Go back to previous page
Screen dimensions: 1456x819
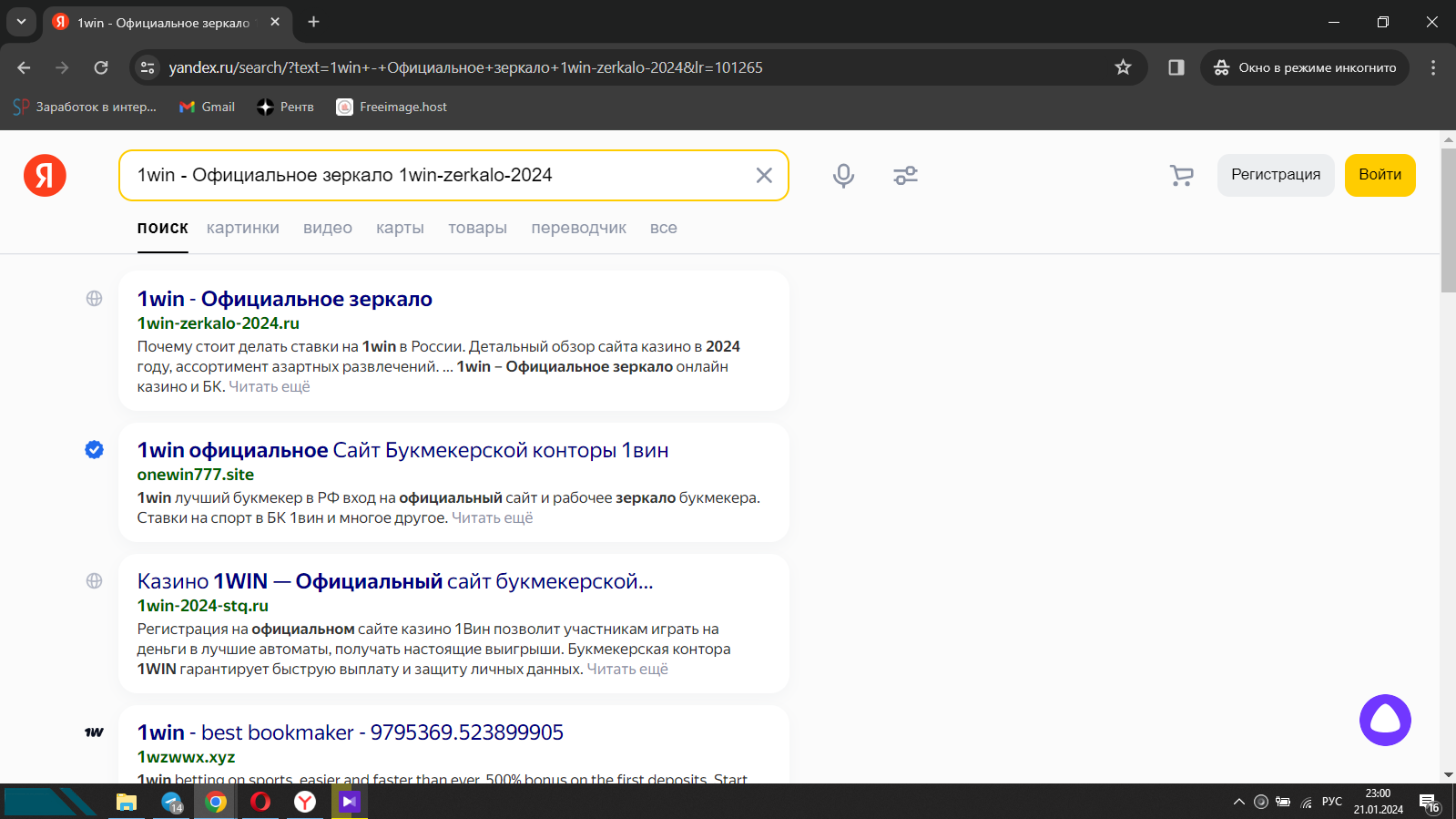(24, 67)
